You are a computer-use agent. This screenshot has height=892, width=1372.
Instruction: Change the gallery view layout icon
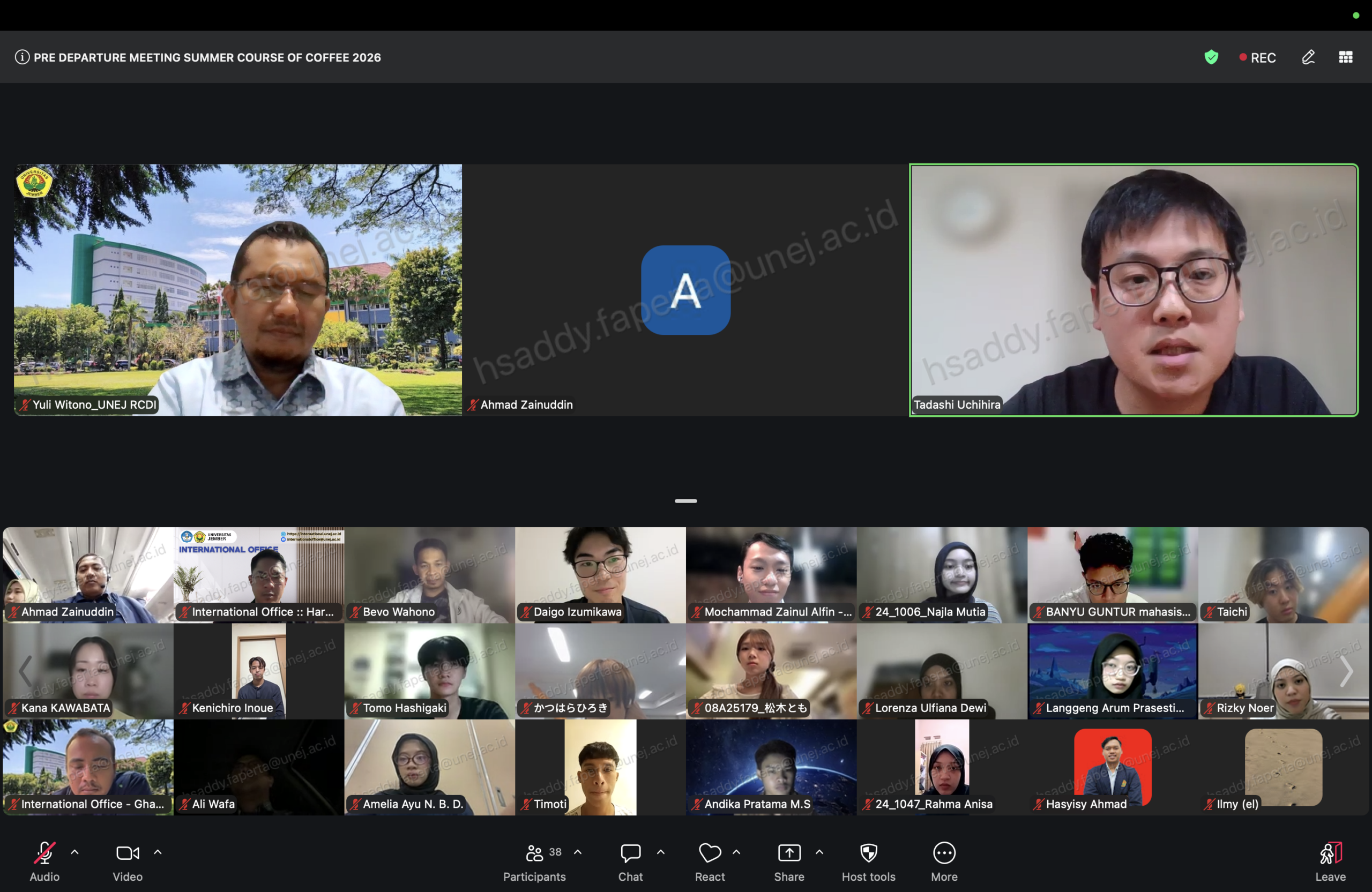click(1346, 57)
